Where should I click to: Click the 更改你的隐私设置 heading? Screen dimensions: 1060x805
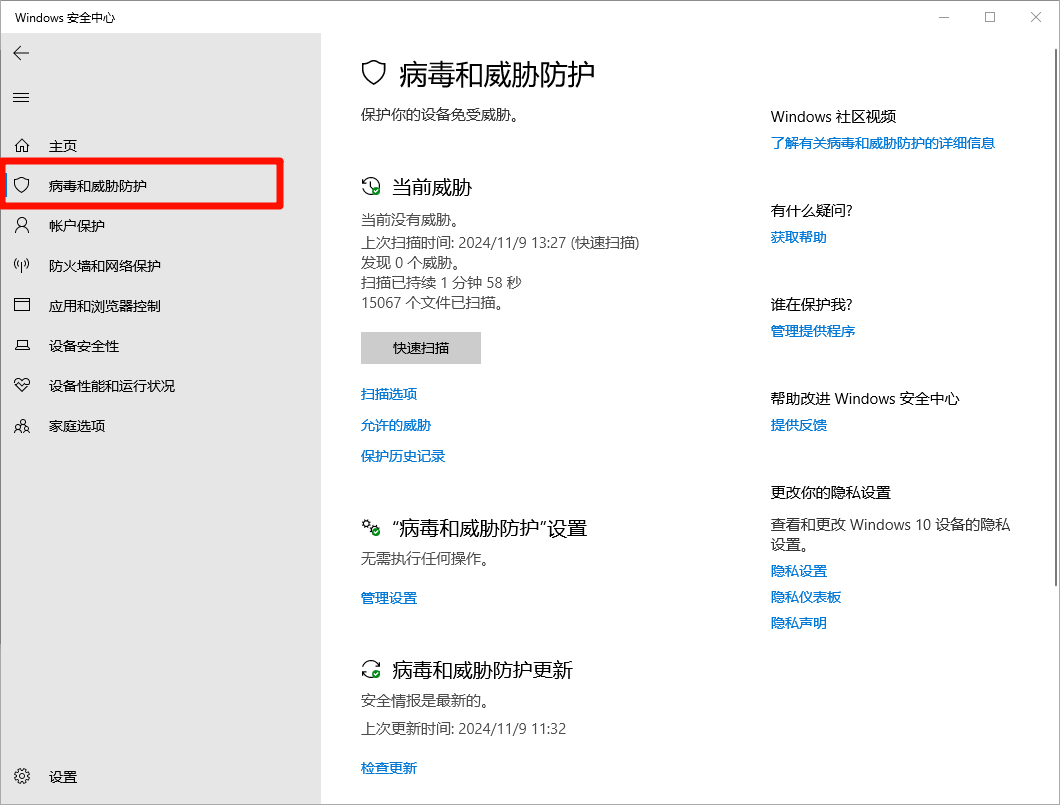(x=830, y=492)
